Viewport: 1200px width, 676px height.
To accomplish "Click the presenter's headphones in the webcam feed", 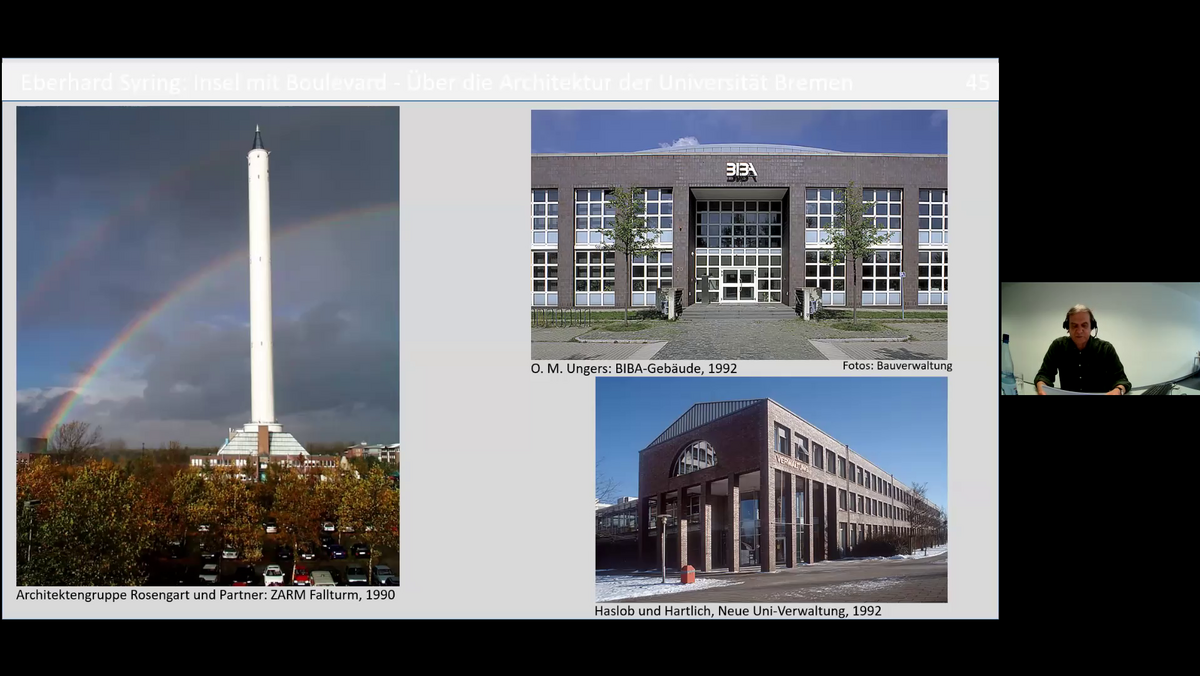I will 1078,318.
